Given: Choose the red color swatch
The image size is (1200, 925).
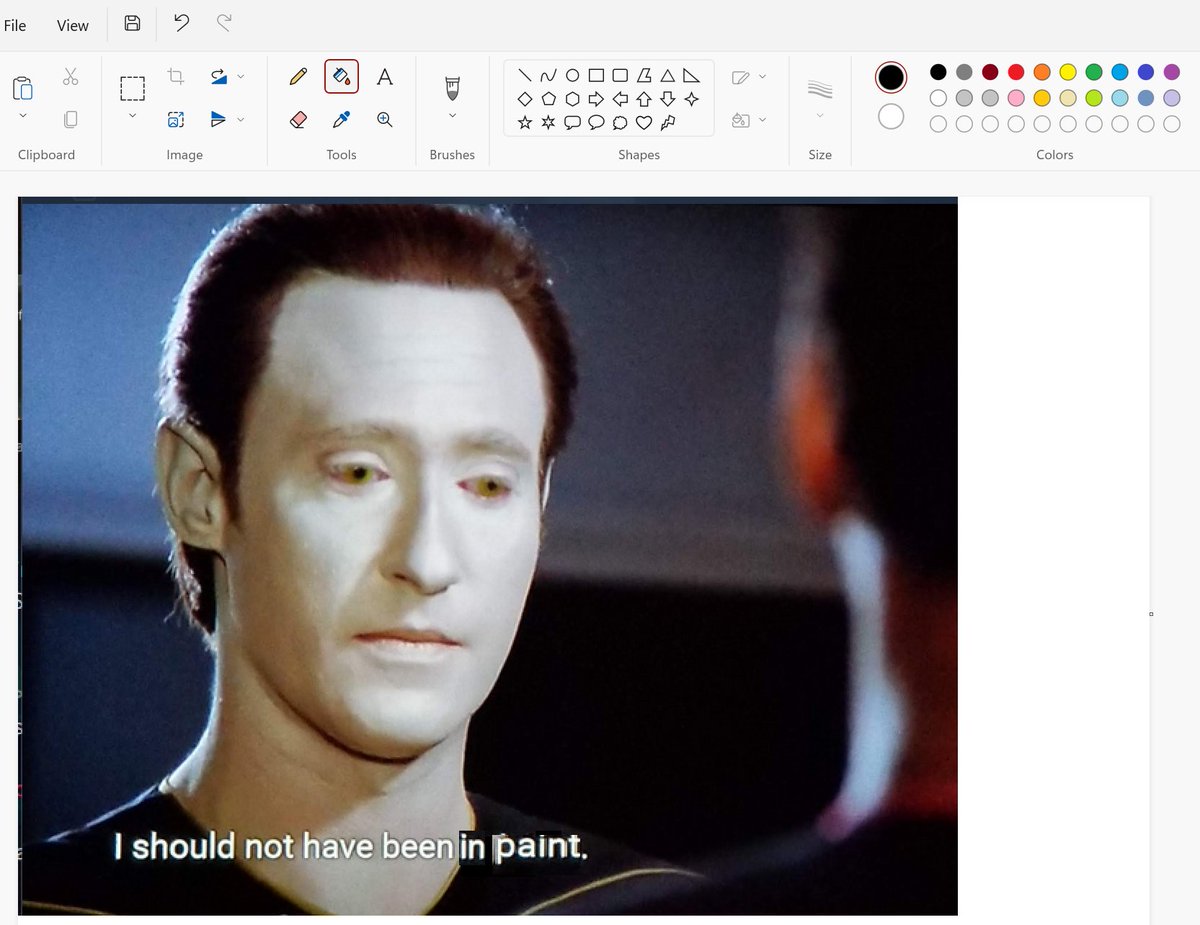Looking at the screenshot, I should tap(1016, 72).
